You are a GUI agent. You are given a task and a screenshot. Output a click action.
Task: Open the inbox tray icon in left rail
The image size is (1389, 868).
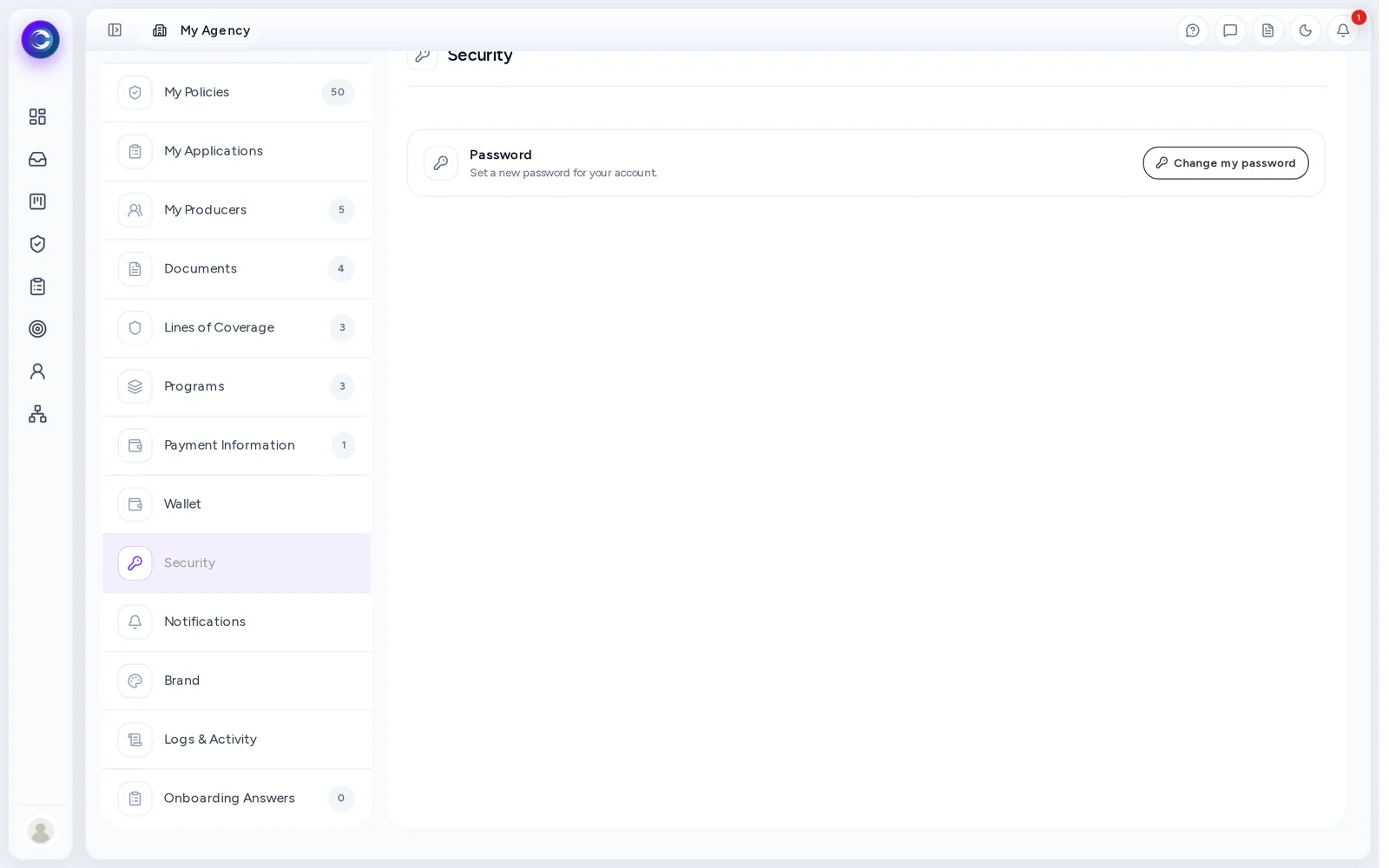click(x=37, y=159)
